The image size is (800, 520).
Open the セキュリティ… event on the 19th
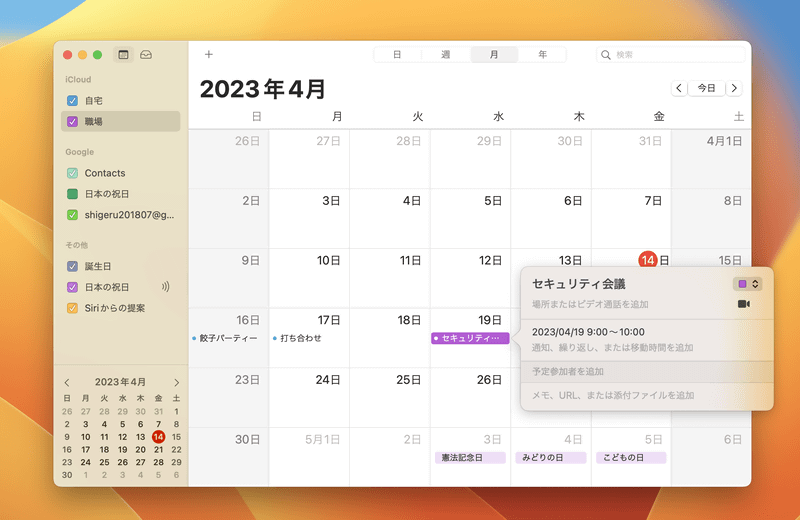470,338
